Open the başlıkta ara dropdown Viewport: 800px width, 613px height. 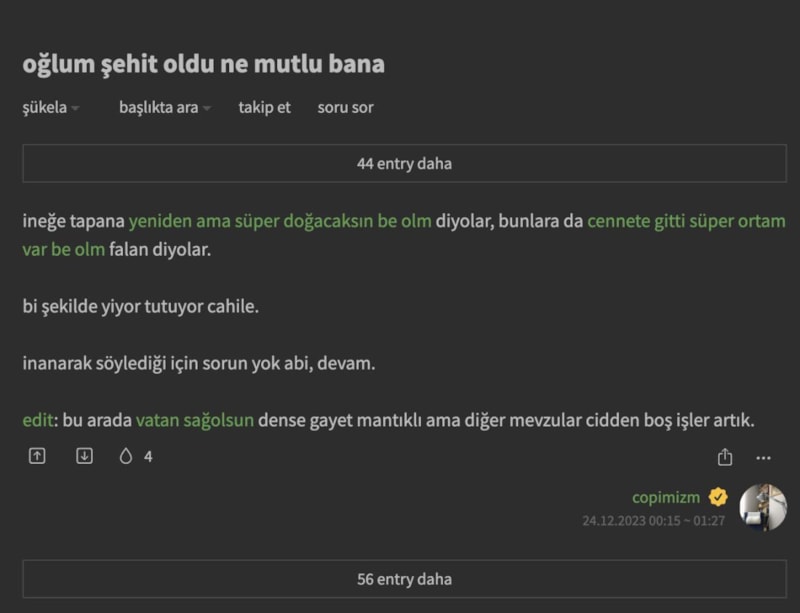[165, 107]
